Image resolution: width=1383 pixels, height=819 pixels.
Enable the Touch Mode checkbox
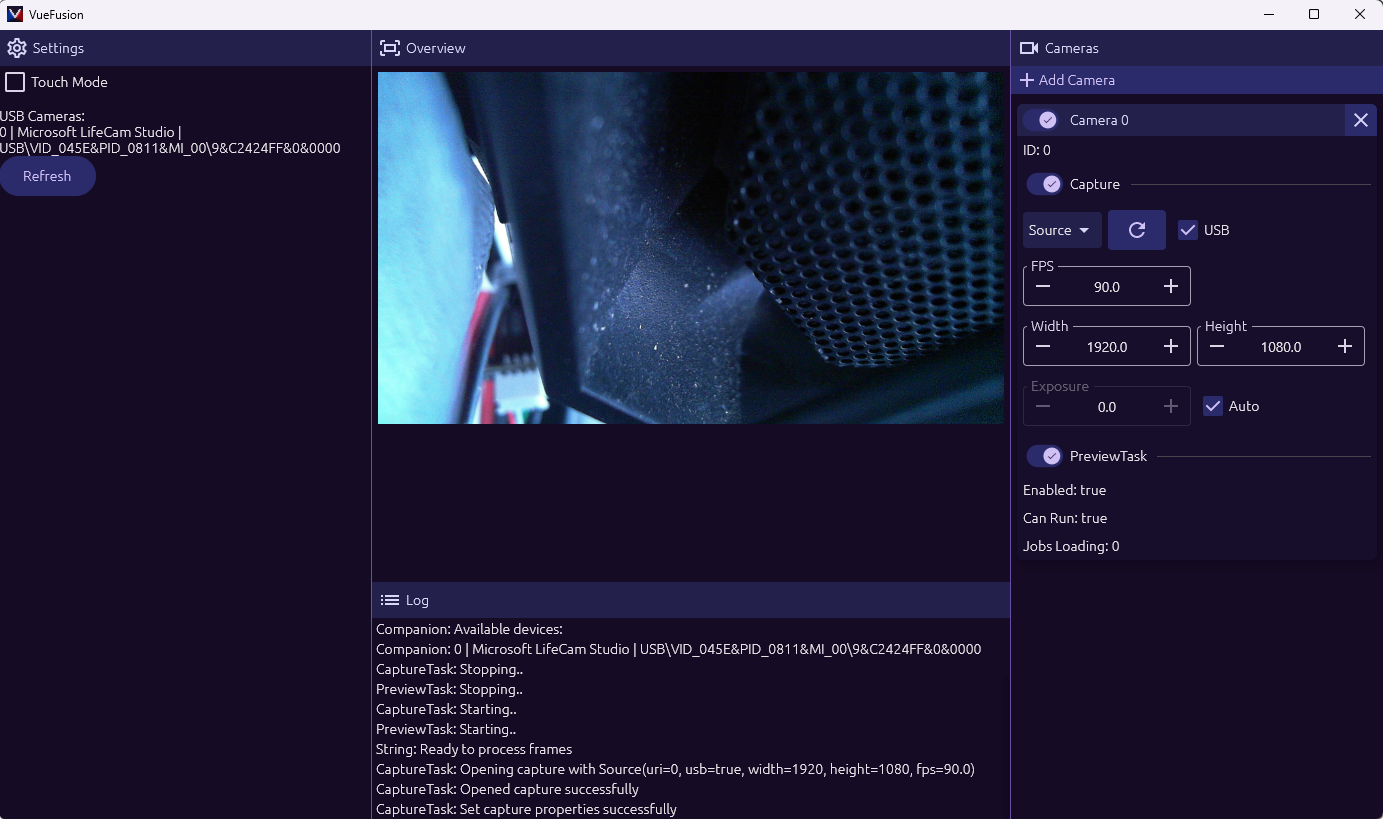(x=15, y=82)
